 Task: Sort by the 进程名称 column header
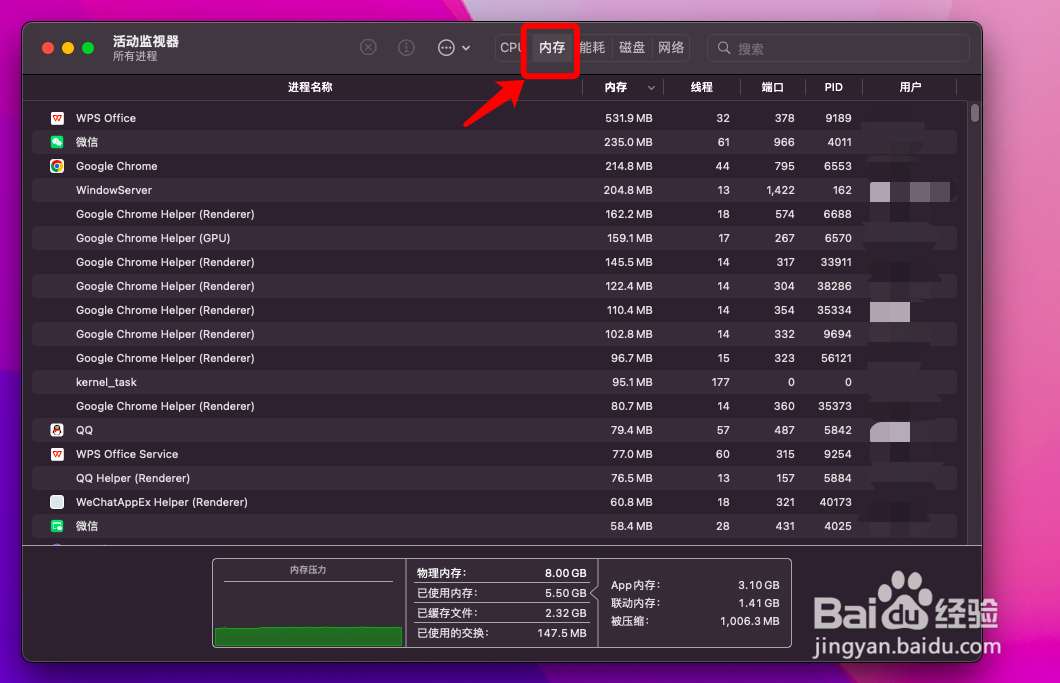click(x=310, y=87)
